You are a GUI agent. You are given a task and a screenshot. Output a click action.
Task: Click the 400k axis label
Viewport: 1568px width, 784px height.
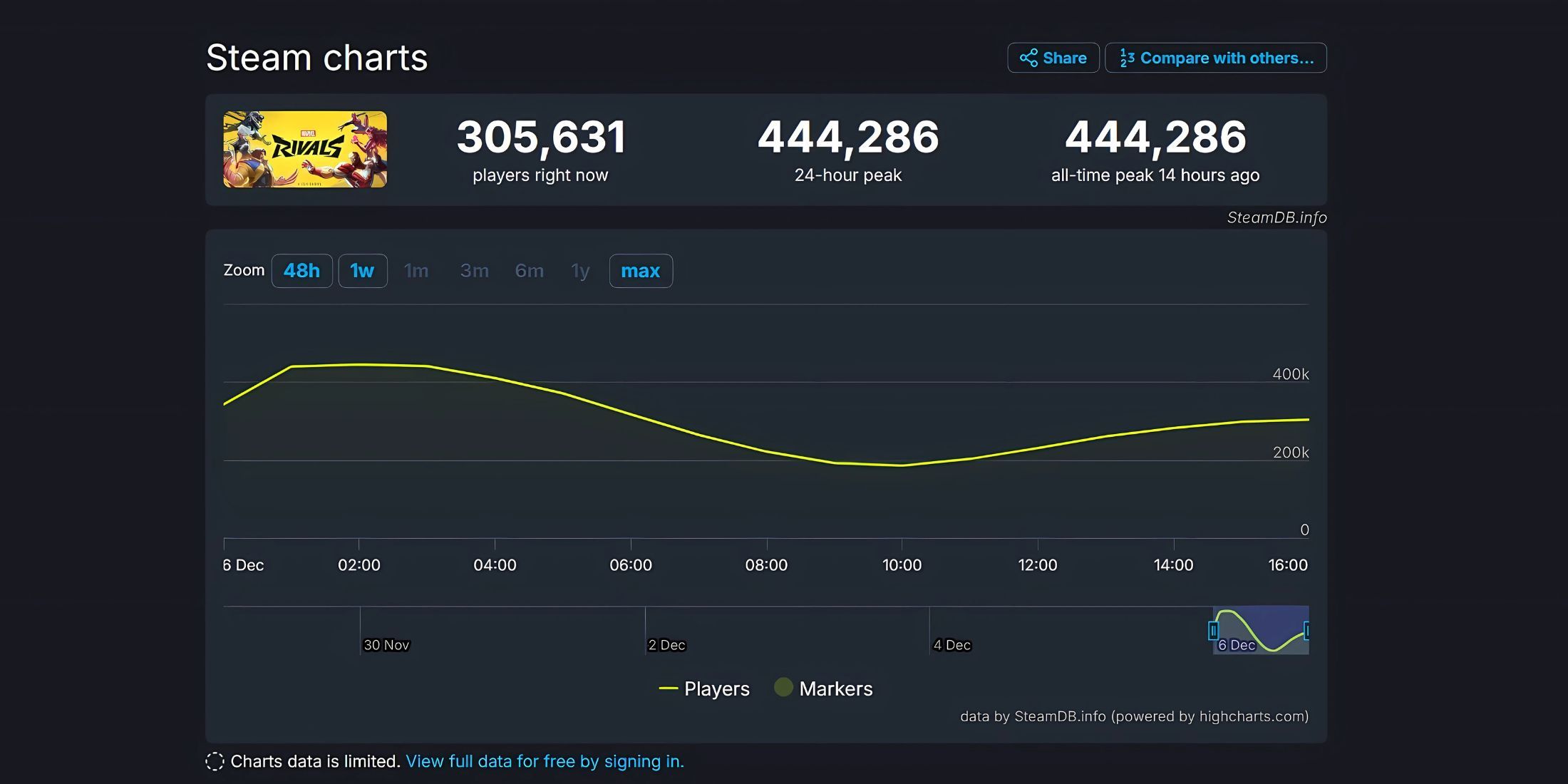(x=1291, y=374)
